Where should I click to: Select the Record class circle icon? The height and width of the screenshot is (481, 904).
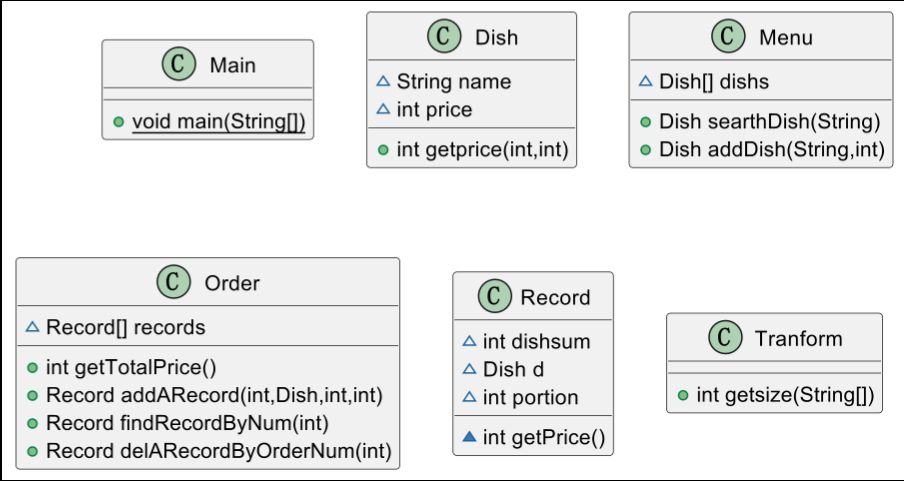495,297
